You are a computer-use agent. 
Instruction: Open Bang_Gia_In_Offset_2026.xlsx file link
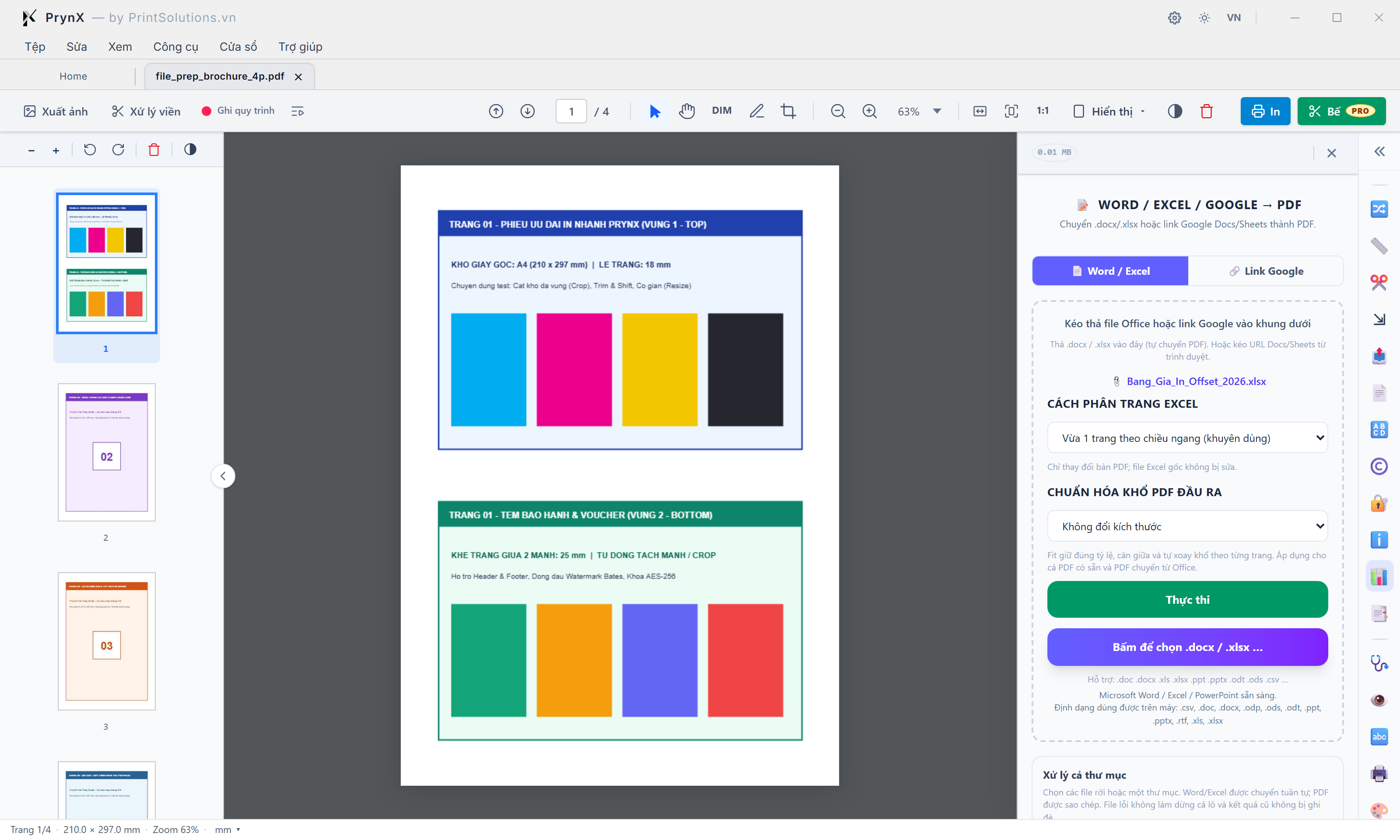[1196, 381]
